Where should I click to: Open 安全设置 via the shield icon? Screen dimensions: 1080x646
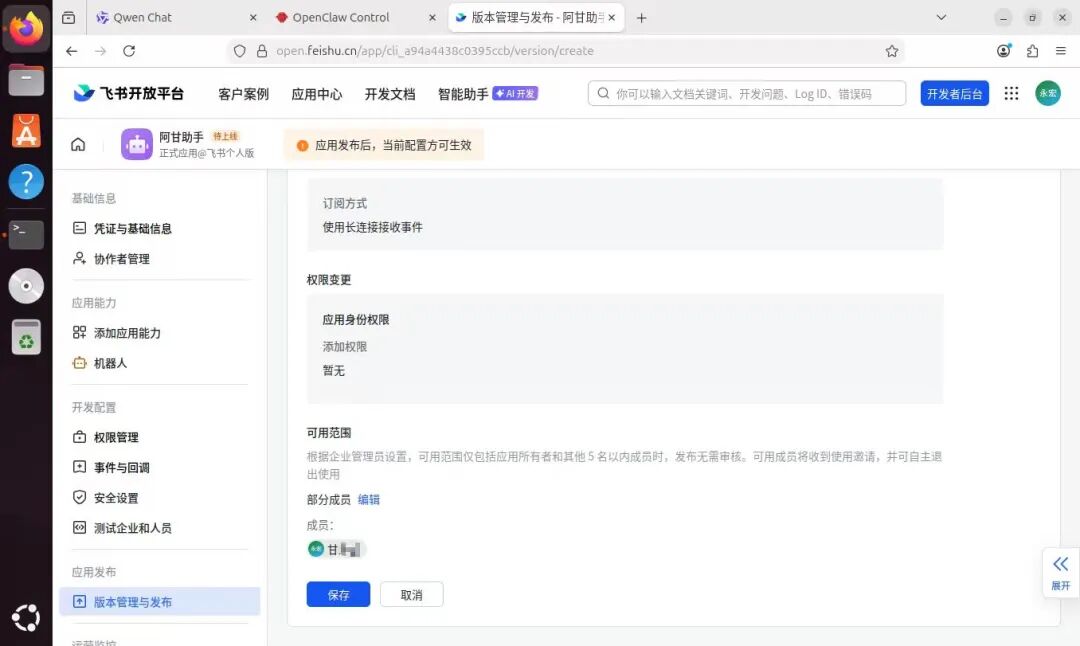tap(80, 497)
